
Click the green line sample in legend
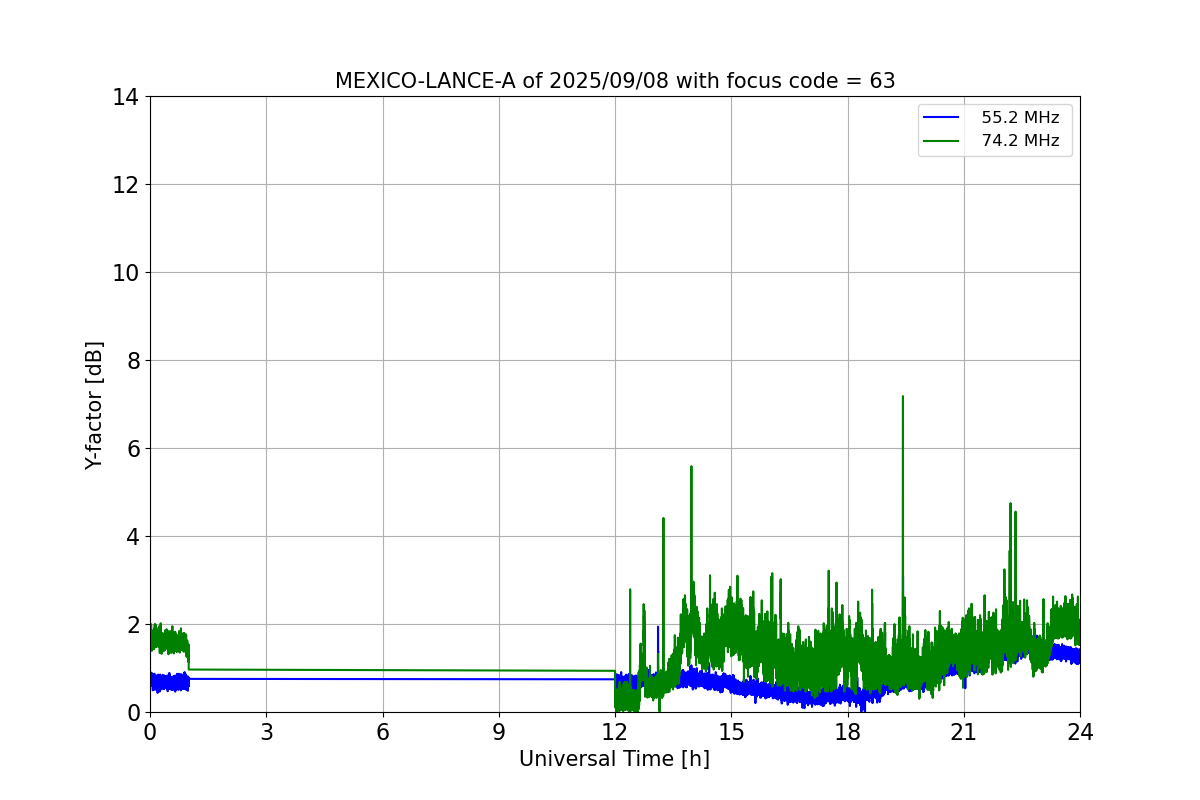(942, 141)
